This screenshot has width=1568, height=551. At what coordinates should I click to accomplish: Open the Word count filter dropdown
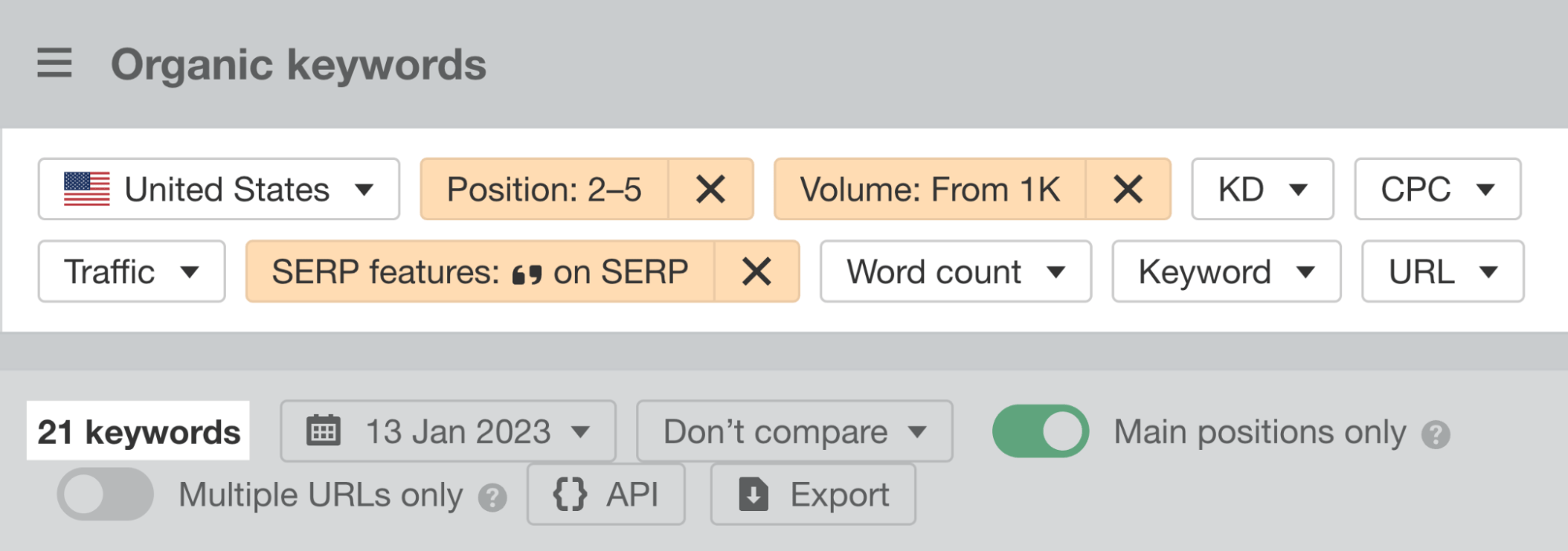[x=955, y=272]
